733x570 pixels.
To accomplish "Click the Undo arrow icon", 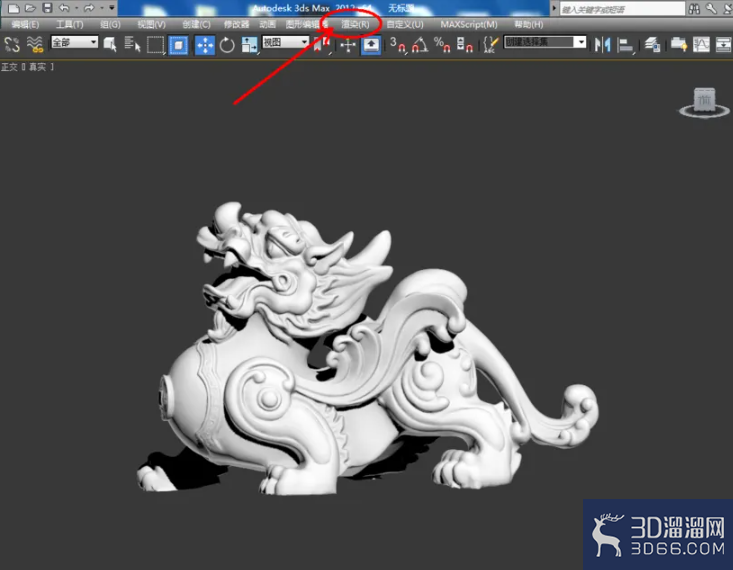I will [64, 8].
